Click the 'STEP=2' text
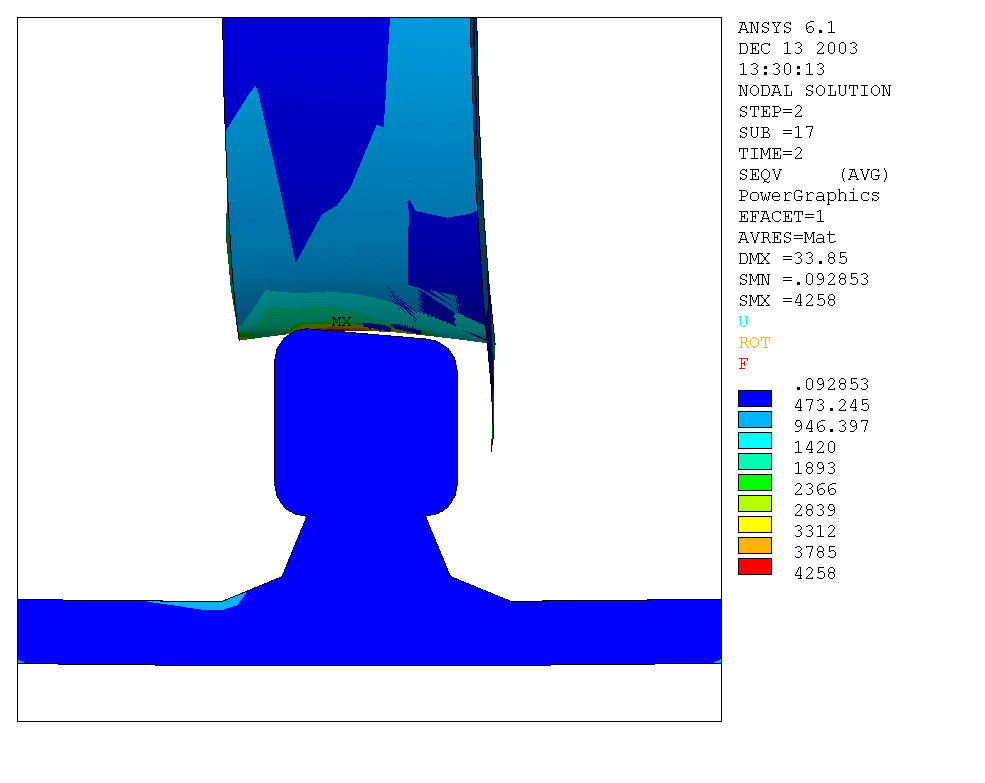 click(x=771, y=112)
